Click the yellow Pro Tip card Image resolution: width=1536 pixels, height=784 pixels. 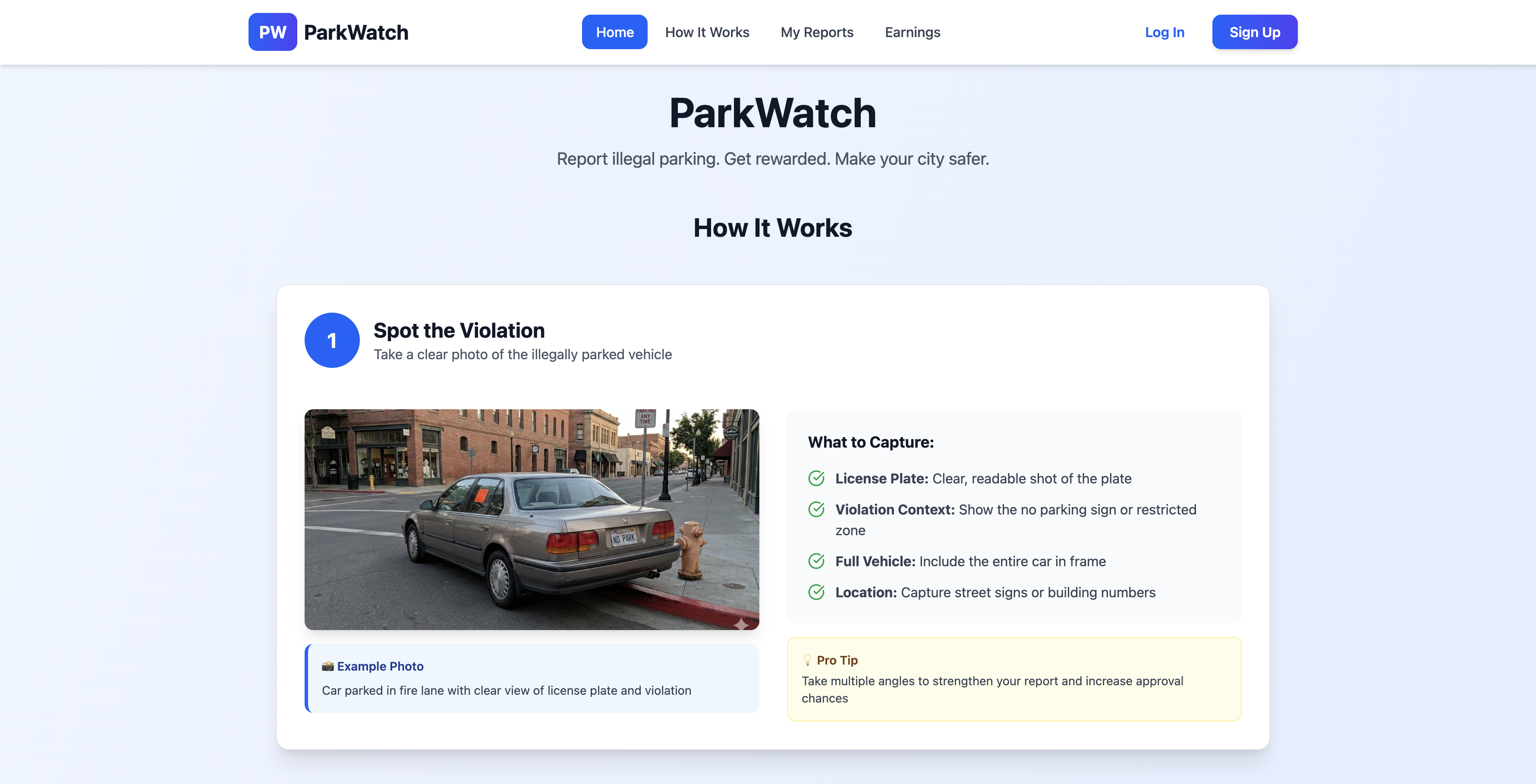[1014, 680]
